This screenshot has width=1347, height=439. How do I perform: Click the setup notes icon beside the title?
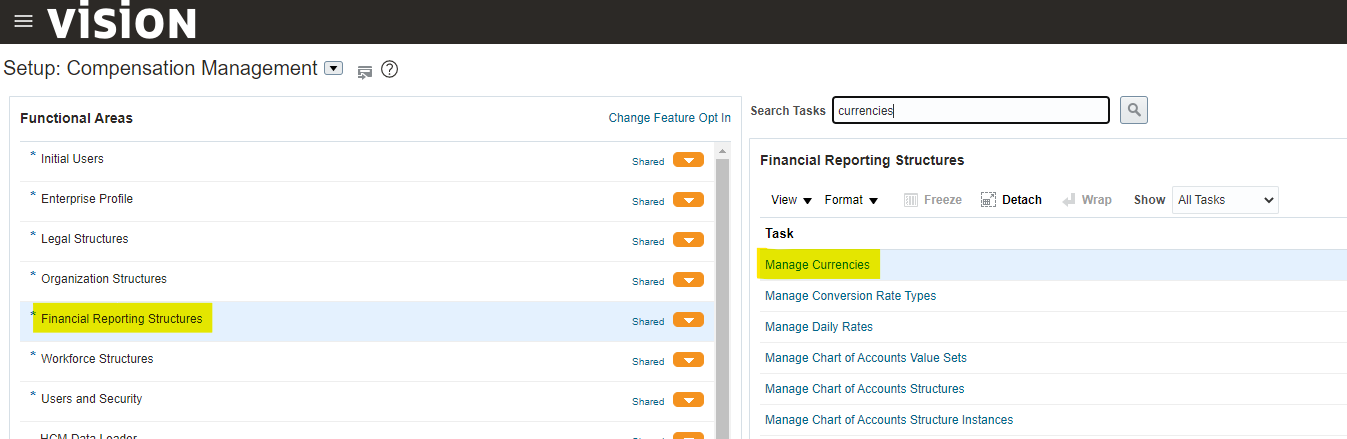pos(364,71)
